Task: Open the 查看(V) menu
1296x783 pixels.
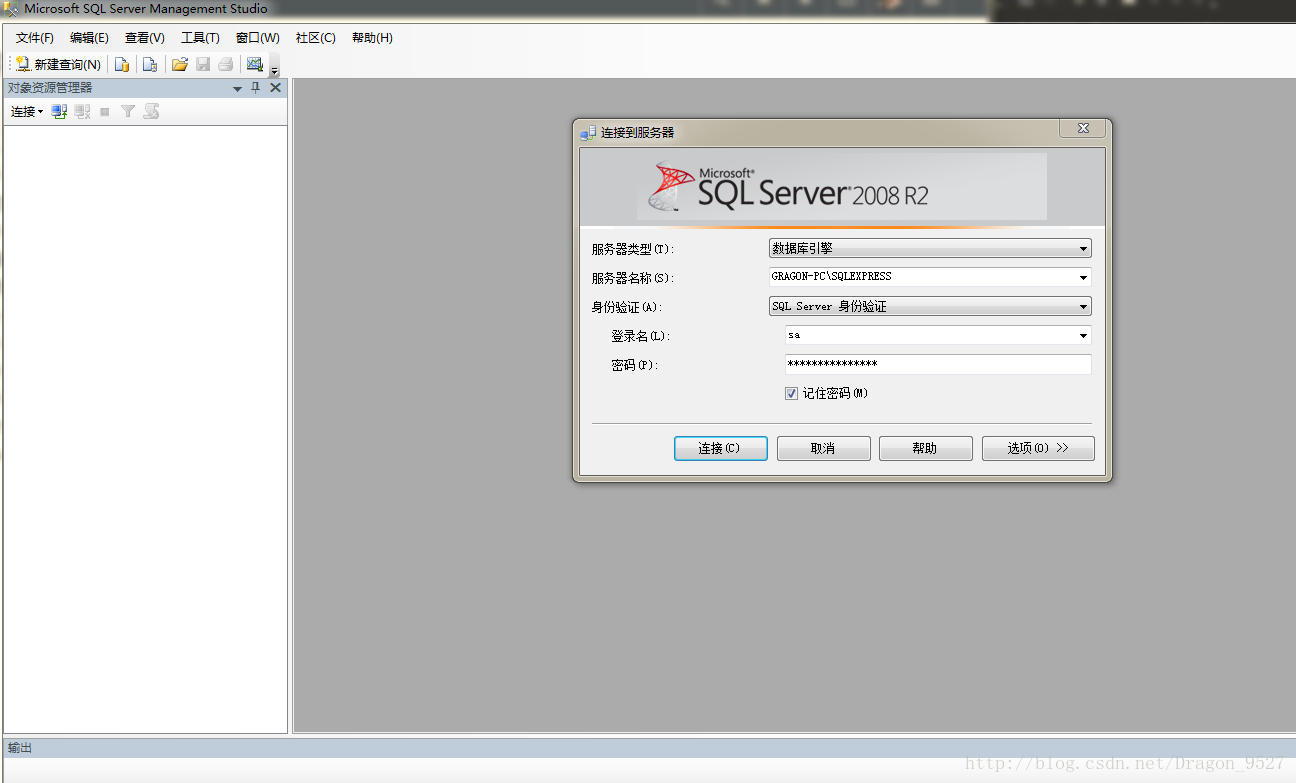Action: [x=145, y=38]
